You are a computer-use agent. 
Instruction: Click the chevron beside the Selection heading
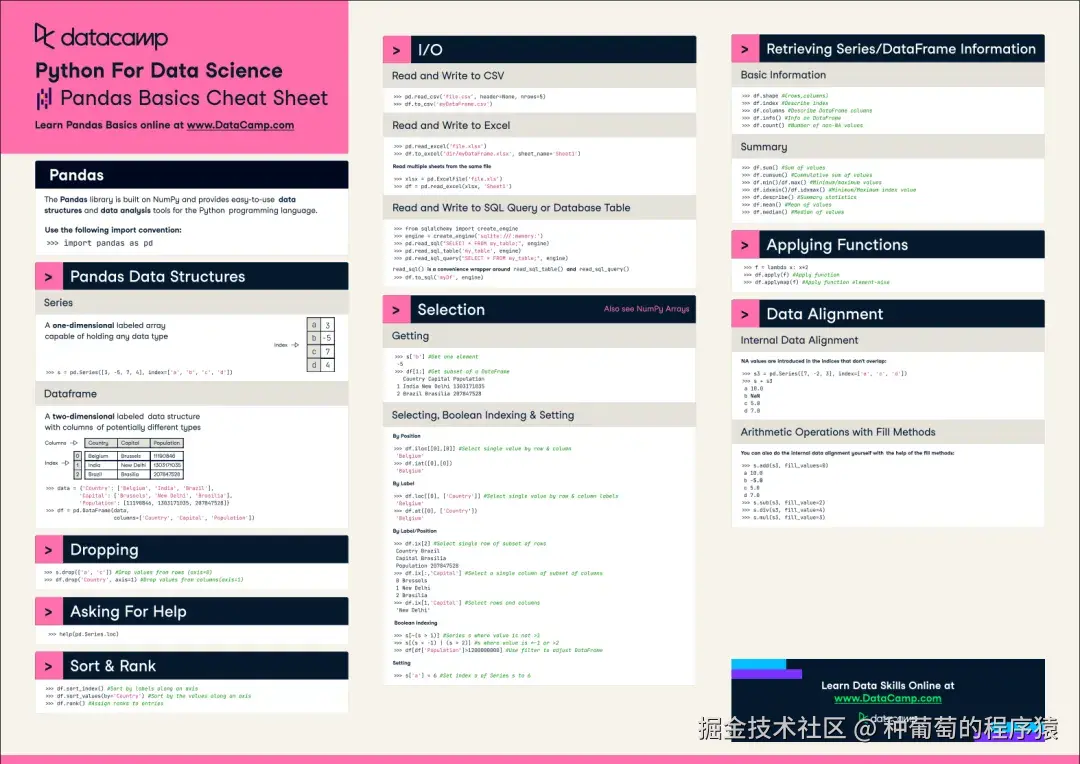tap(397, 310)
